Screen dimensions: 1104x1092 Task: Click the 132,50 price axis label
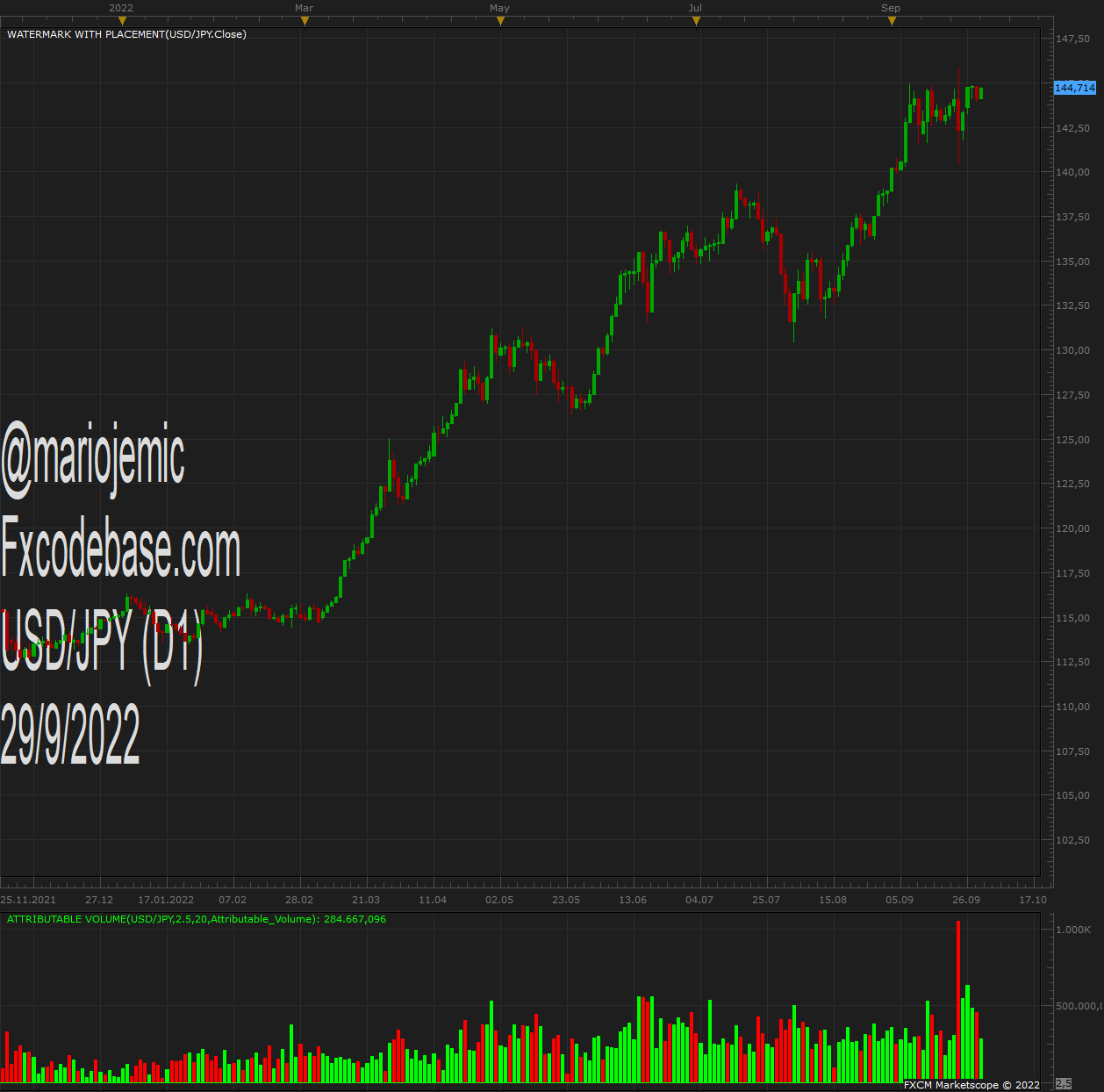[1073, 305]
